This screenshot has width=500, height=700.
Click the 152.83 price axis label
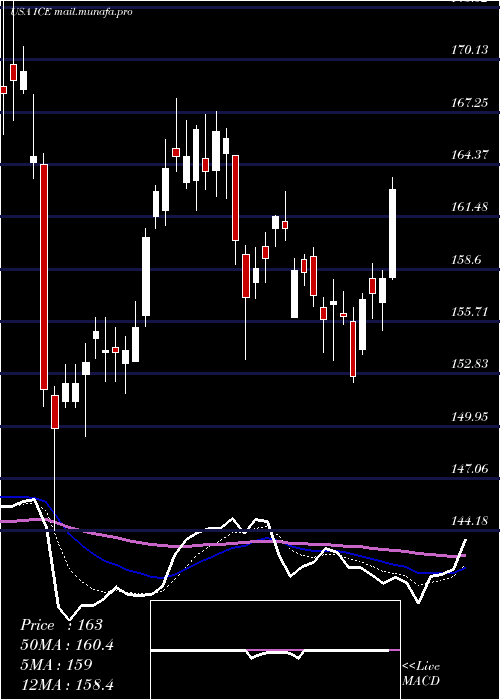[469, 364]
